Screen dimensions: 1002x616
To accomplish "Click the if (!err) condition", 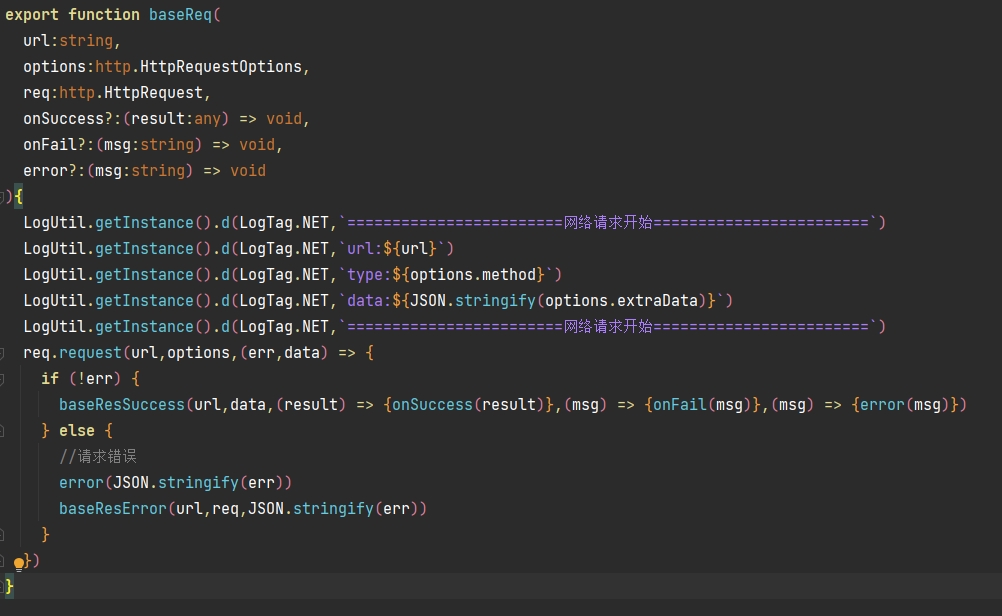I will (x=81, y=379).
